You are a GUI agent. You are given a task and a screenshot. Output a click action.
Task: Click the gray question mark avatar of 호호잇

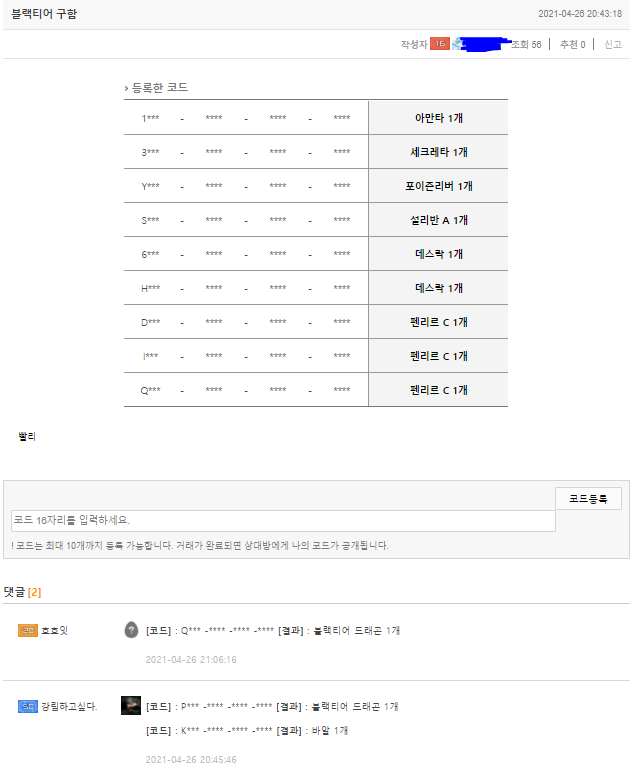click(131, 630)
